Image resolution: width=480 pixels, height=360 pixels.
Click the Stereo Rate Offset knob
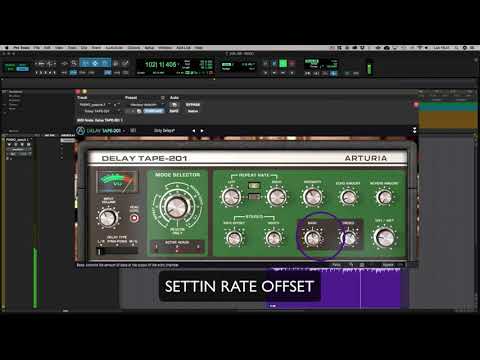pos(234,238)
